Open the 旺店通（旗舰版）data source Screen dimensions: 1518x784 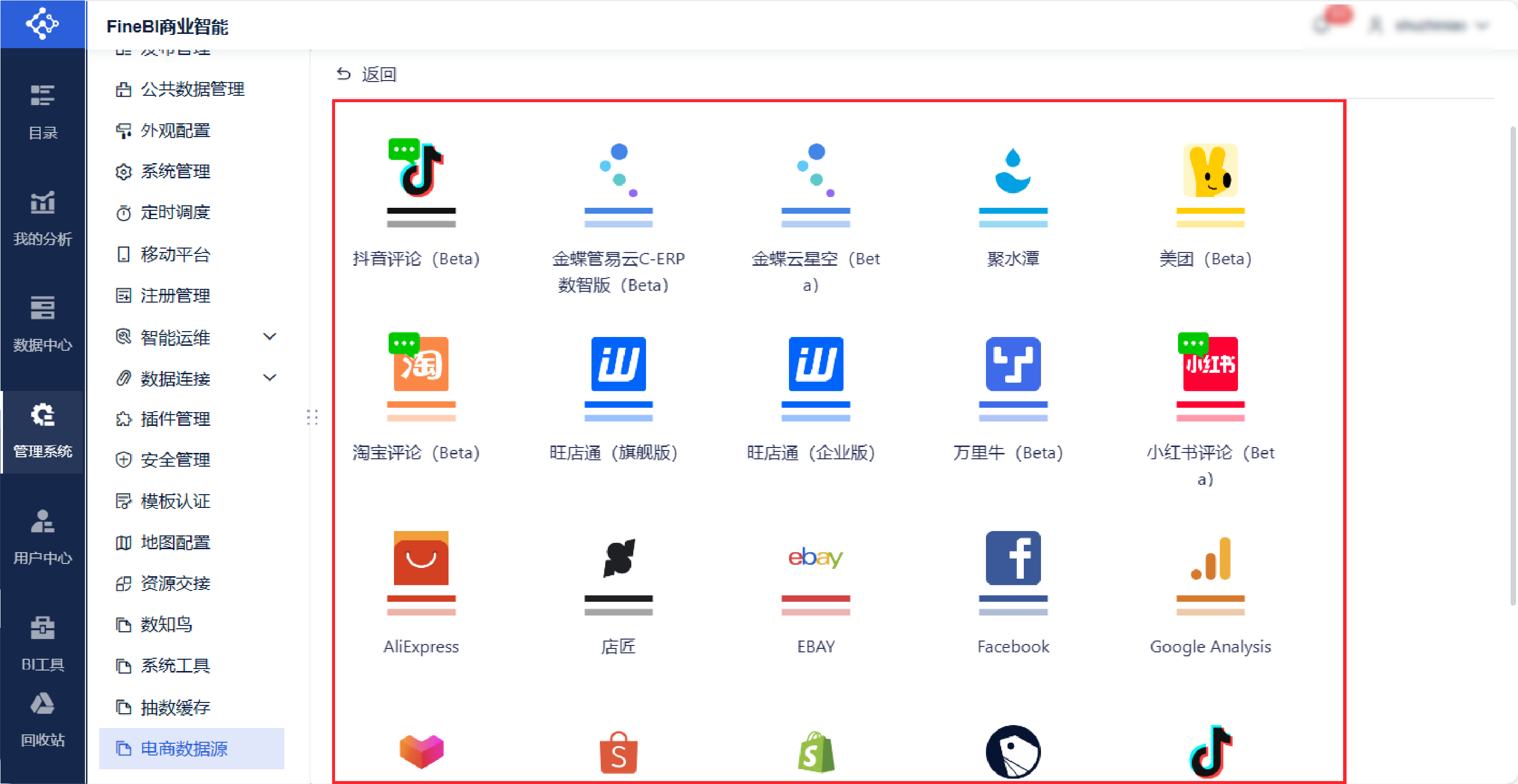tap(618, 364)
